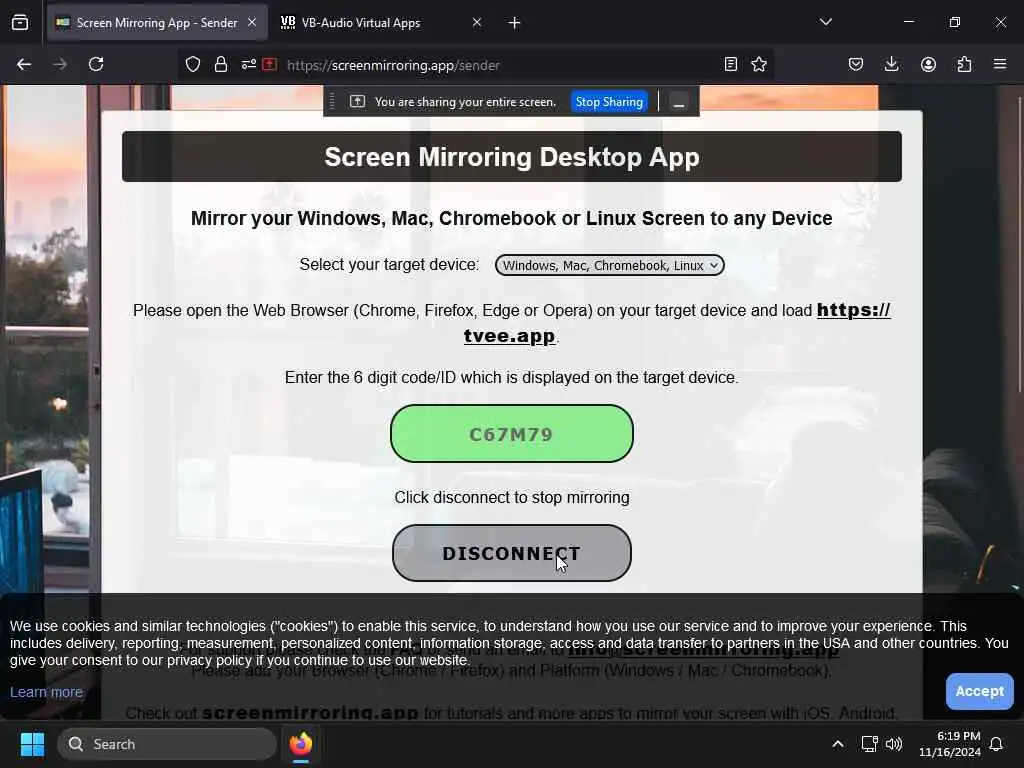Click the Screen Mirroring Desktop App heading
The image size is (1024, 768).
[512, 157]
